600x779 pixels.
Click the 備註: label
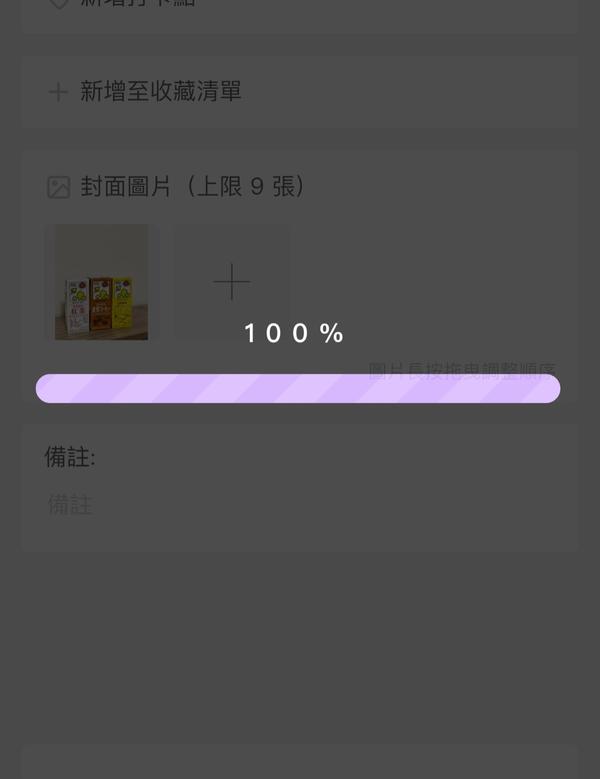tap(70, 457)
